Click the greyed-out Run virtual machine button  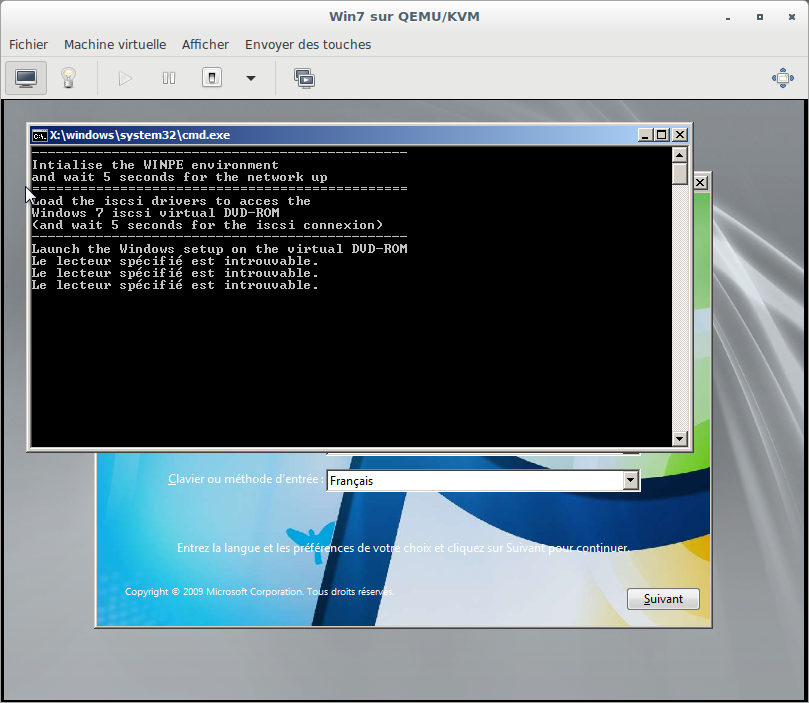[125, 78]
